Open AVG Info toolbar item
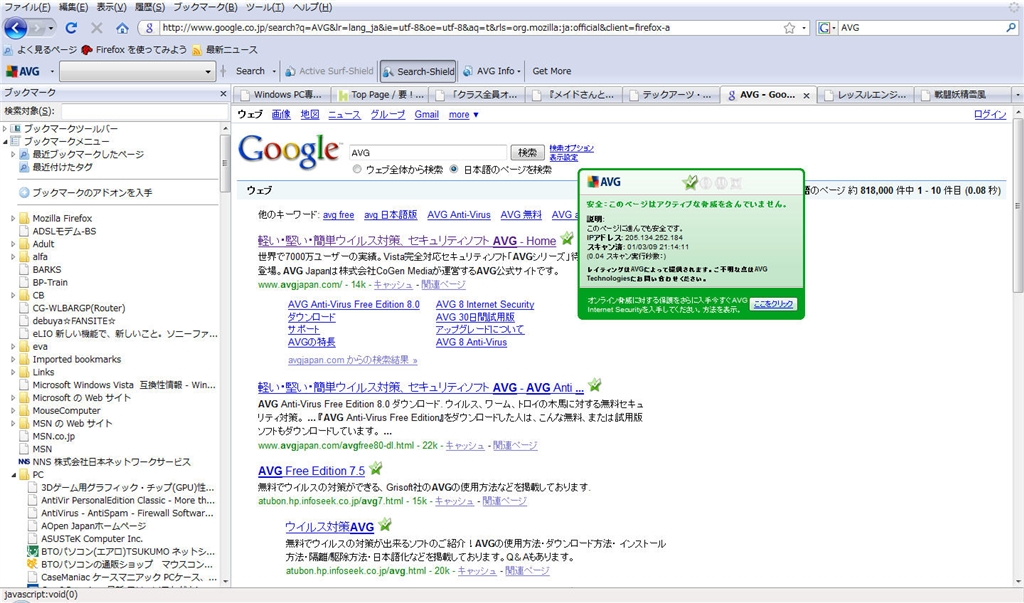Viewport: 1024px width, 603px height. [491, 71]
